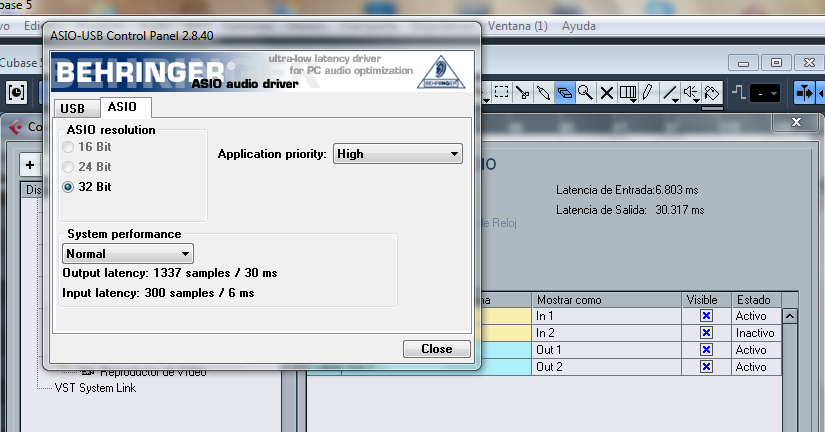Close the ASIO-USB Control Panel

[437, 349]
